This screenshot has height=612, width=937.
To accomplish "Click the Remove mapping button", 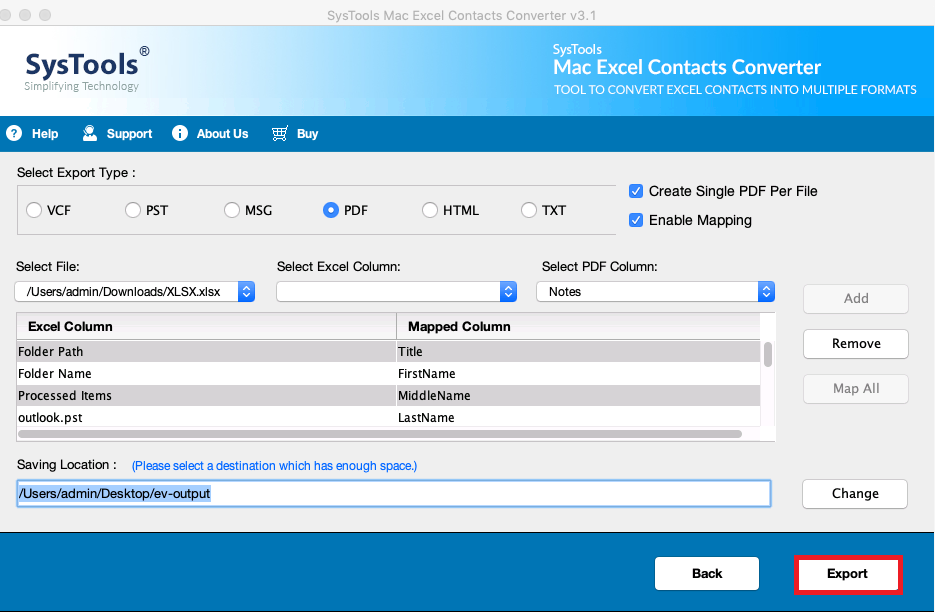I will coord(856,344).
